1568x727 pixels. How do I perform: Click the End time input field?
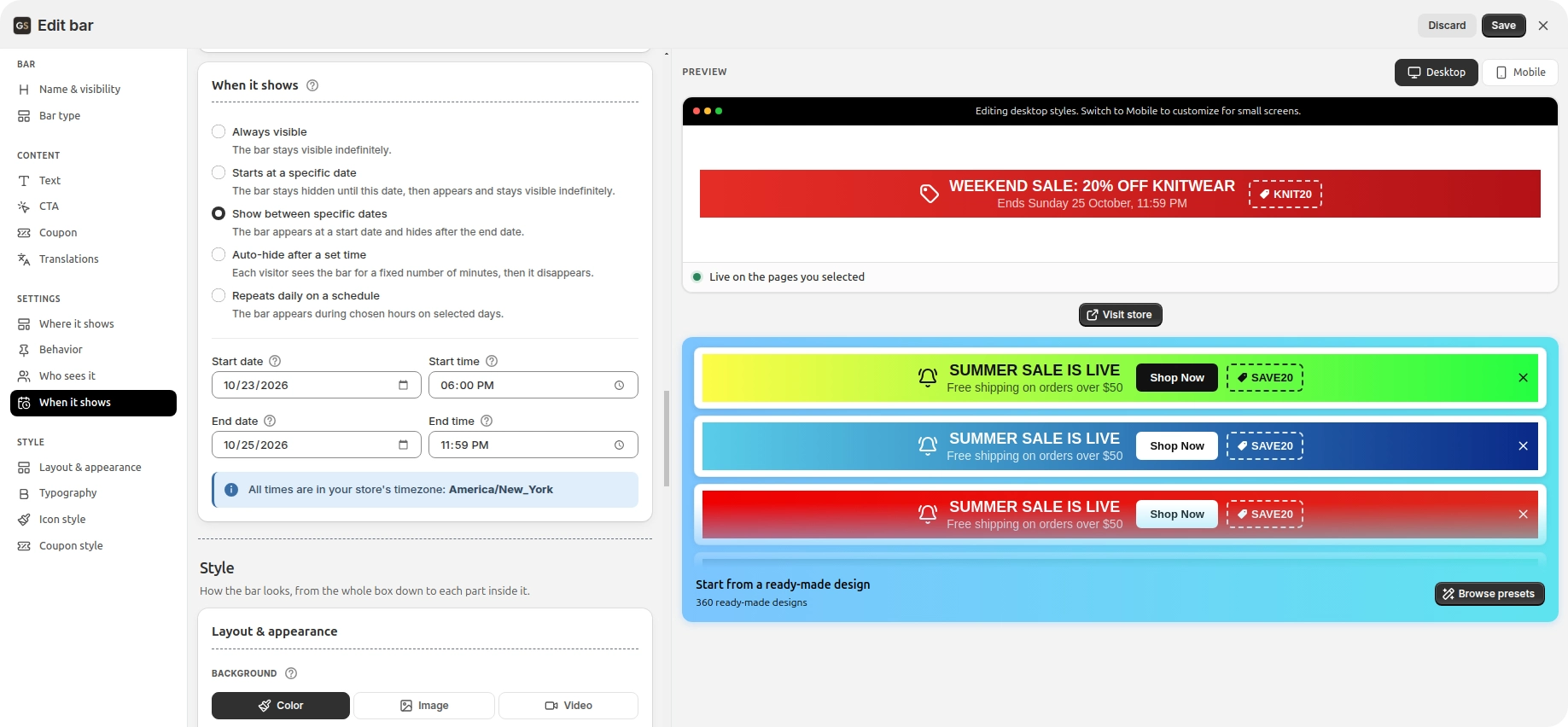533,445
